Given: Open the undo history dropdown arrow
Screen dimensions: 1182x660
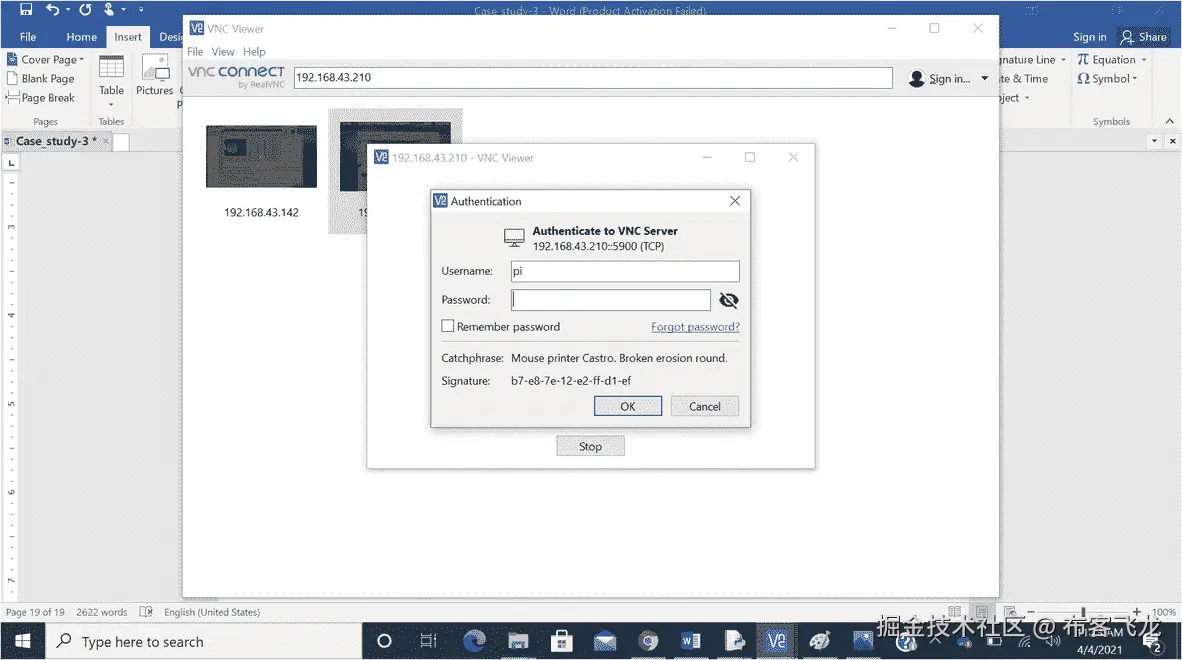Looking at the screenshot, I should tap(68, 10).
